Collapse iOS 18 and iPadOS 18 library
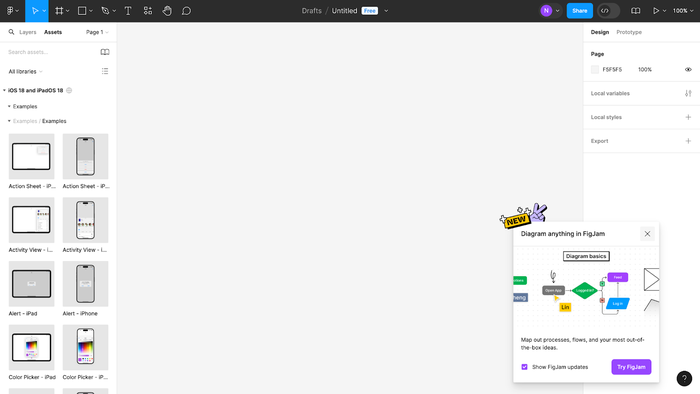 coord(4,91)
